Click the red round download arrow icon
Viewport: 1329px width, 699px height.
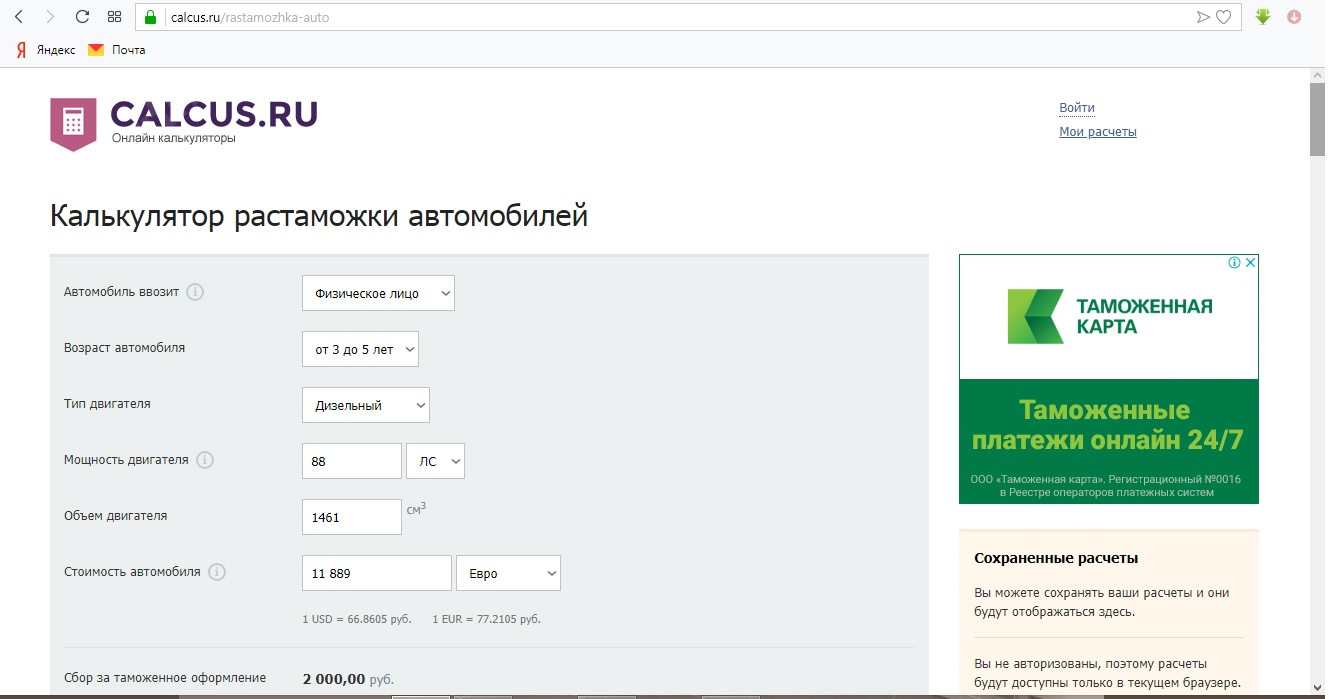coord(1294,17)
